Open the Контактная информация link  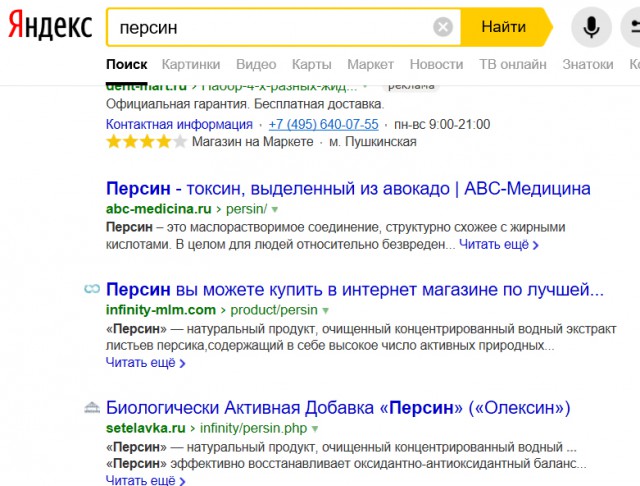pyautogui.click(x=179, y=124)
